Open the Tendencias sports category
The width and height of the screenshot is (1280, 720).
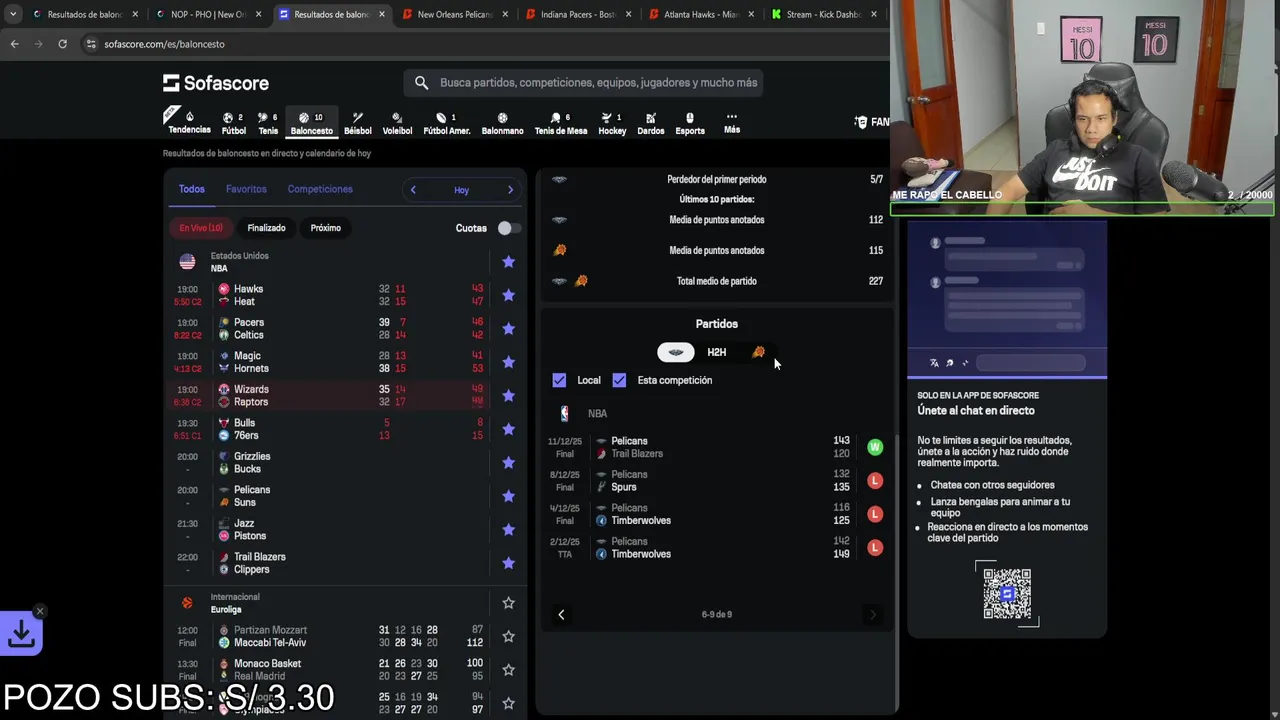189,122
